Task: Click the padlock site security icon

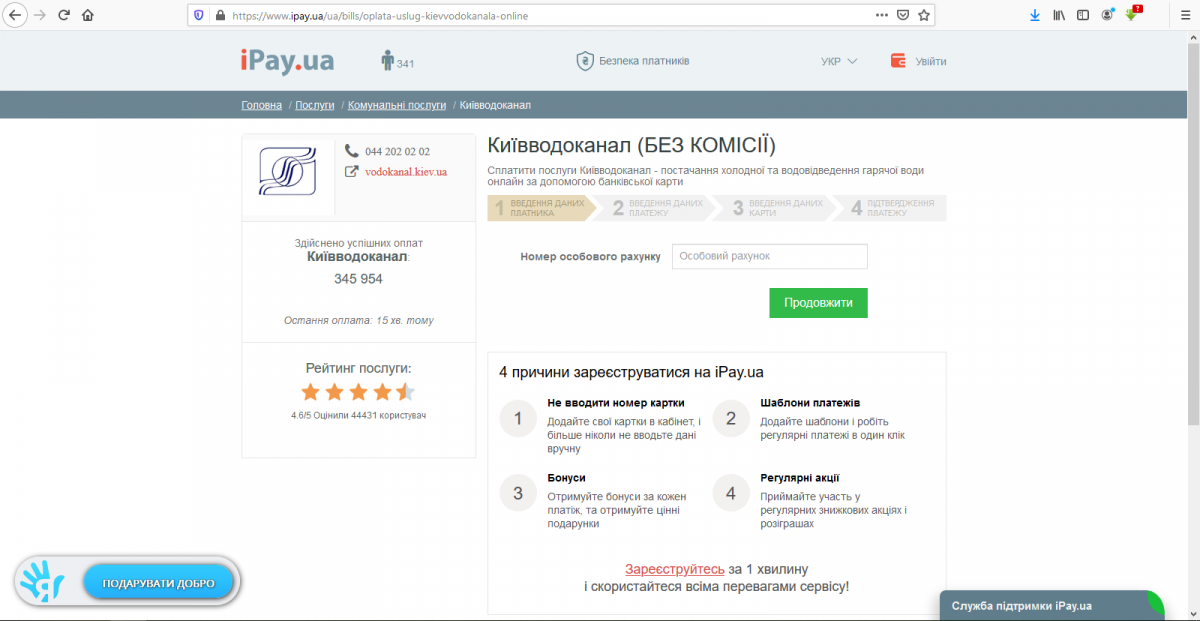Action: coord(218,16)
